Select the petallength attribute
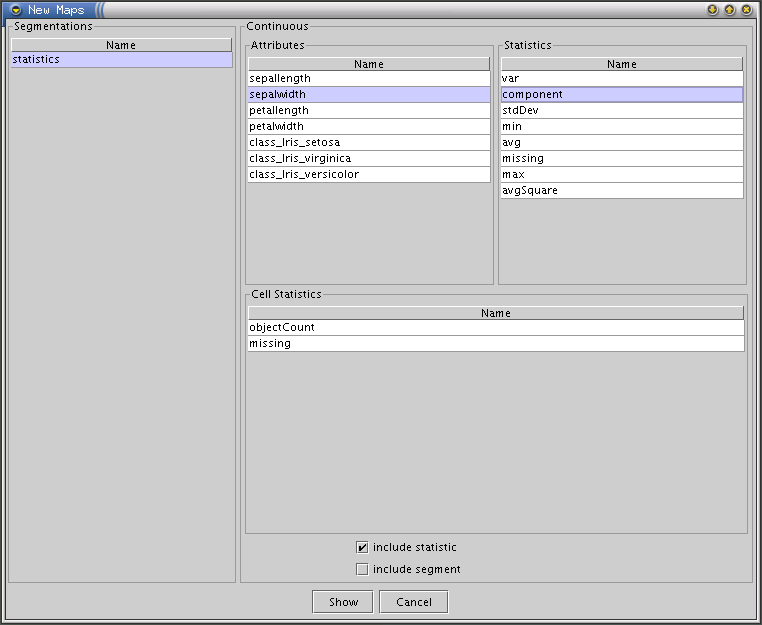Viewport: 762px width, 625px height. (369, 110)
